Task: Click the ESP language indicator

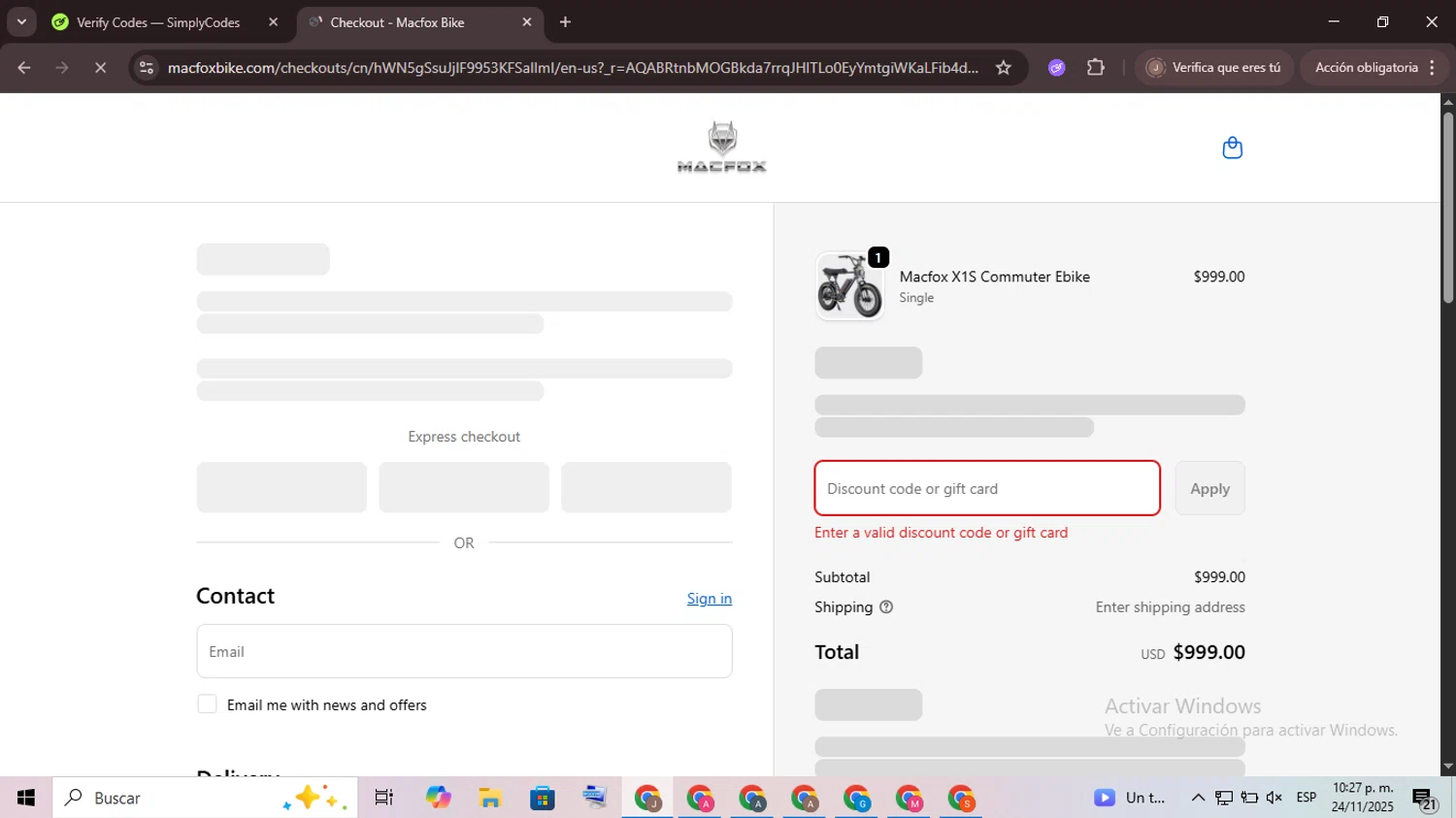Action: pyautogui.click(x=1307, y=798)
